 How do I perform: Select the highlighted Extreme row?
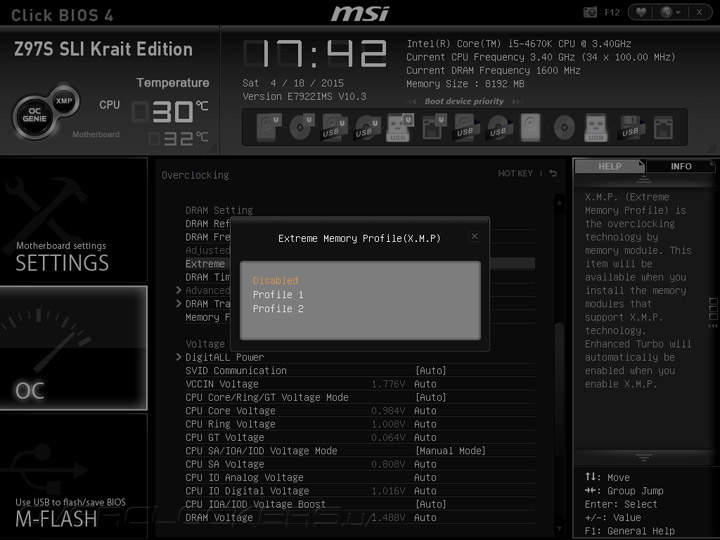click(x=360, y=264)
